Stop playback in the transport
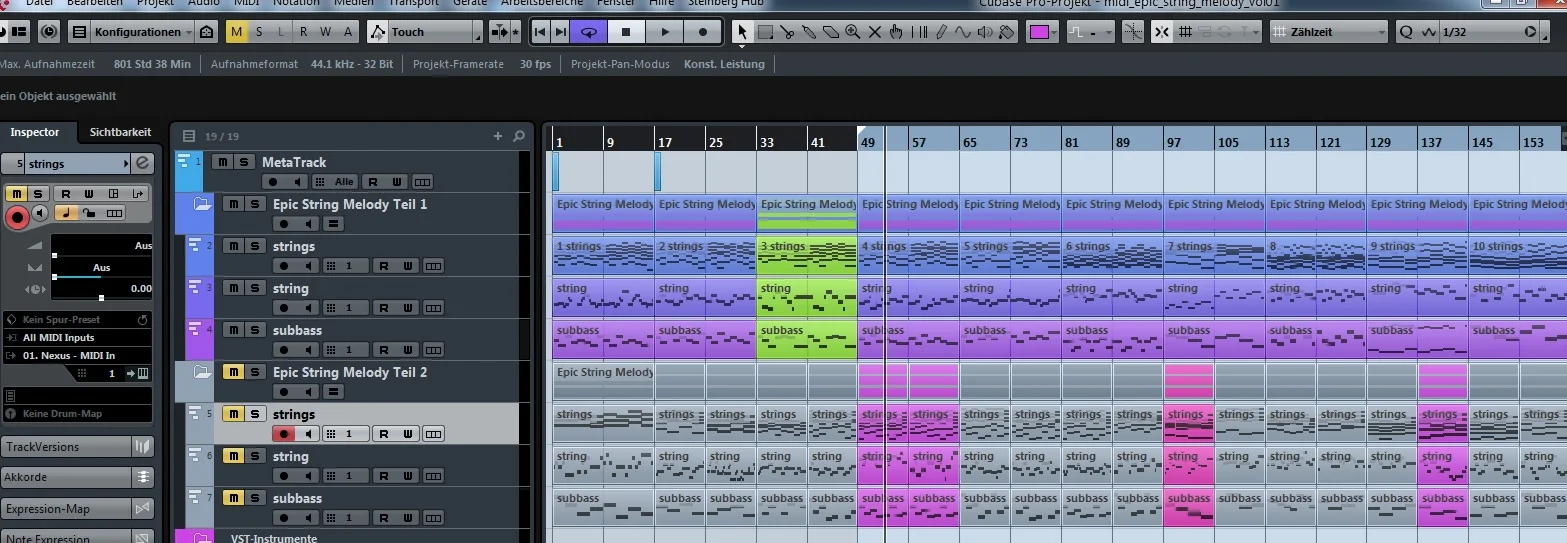1567x543 pixels. (x=627, y=32)
